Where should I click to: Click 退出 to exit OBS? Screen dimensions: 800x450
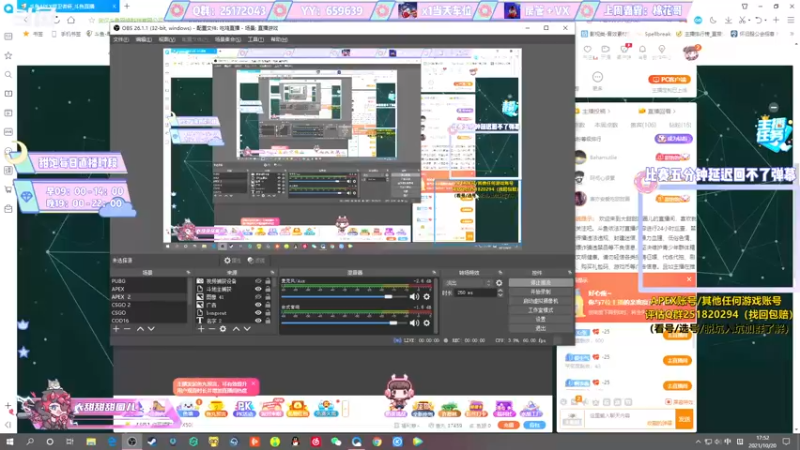coord(540,329)
